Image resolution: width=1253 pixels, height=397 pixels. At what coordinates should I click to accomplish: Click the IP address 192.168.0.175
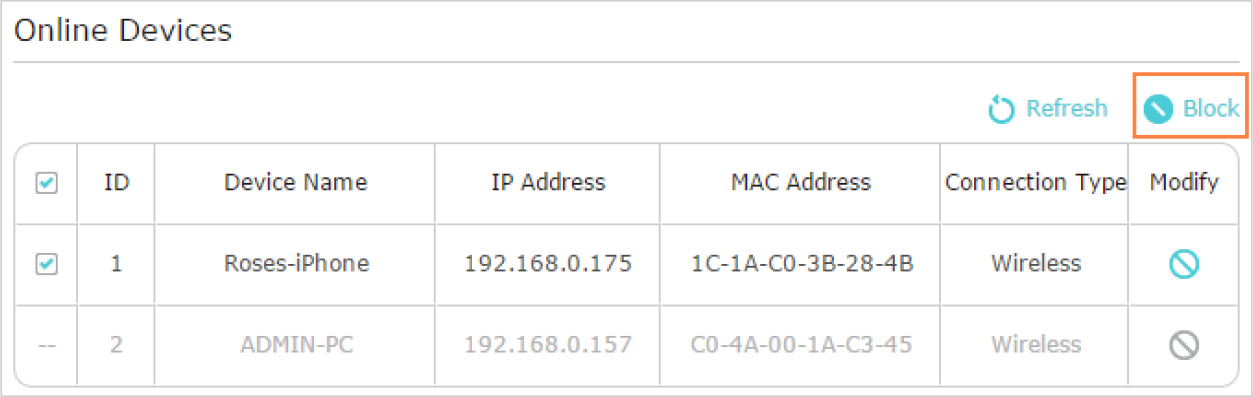click(548, 264)
